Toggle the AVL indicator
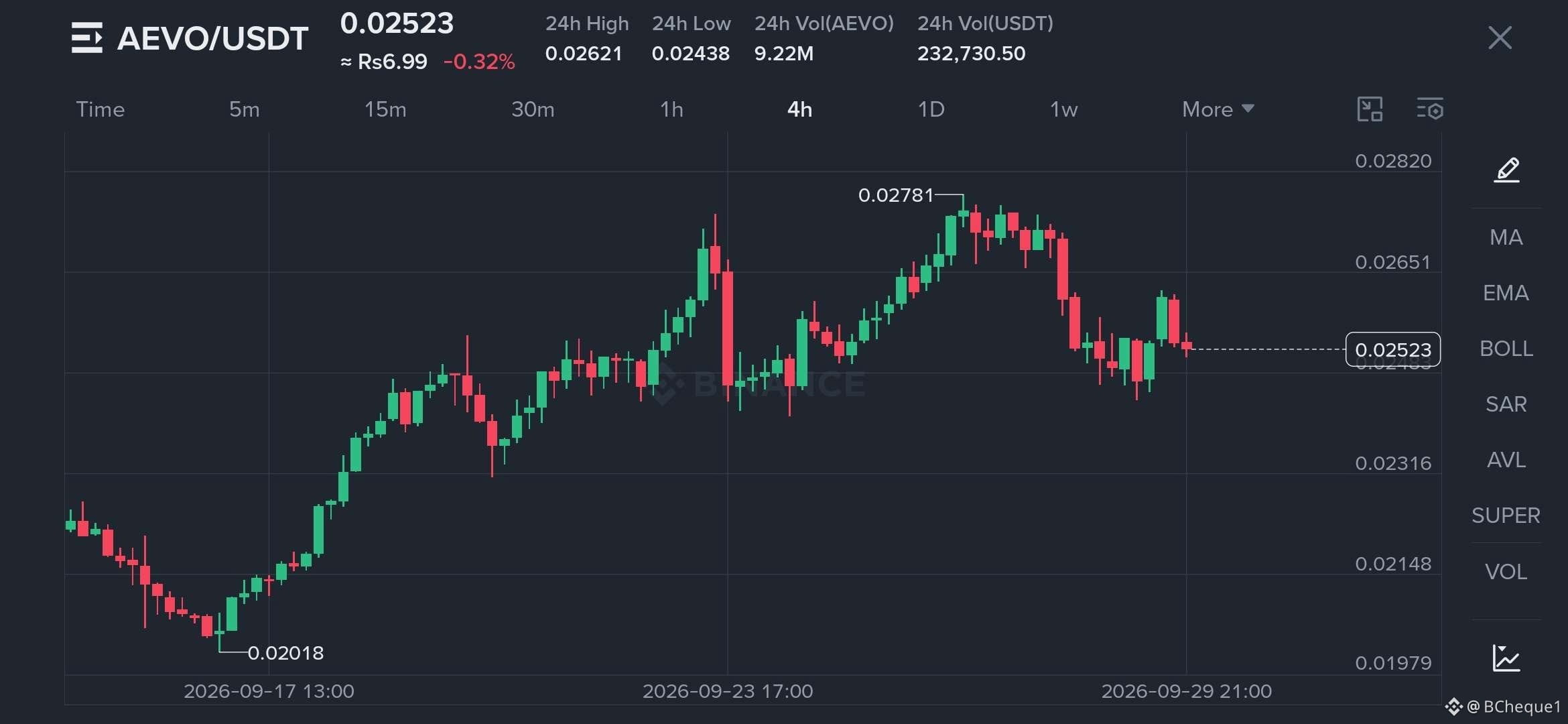Viewport: 1568px width, 724px height. click(x=1506, y=460)
